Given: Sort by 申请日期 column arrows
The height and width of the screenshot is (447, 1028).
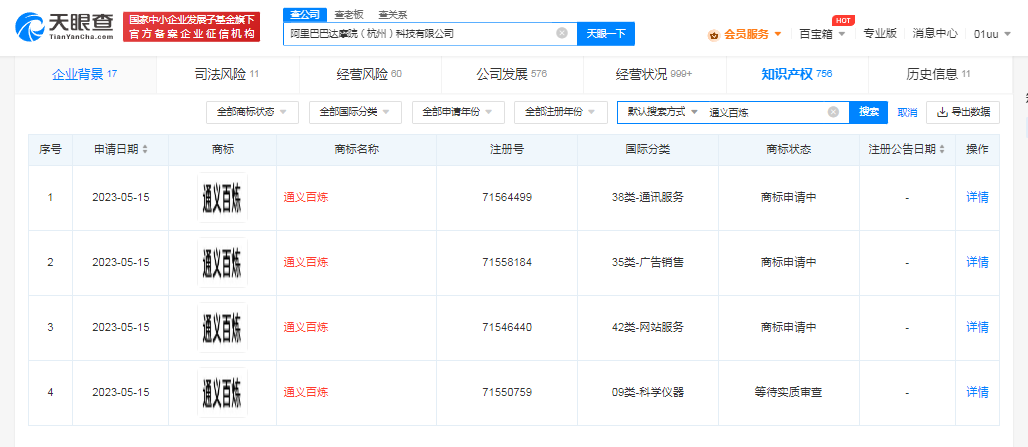Looking at the screenshot, I should click(145, 149).
